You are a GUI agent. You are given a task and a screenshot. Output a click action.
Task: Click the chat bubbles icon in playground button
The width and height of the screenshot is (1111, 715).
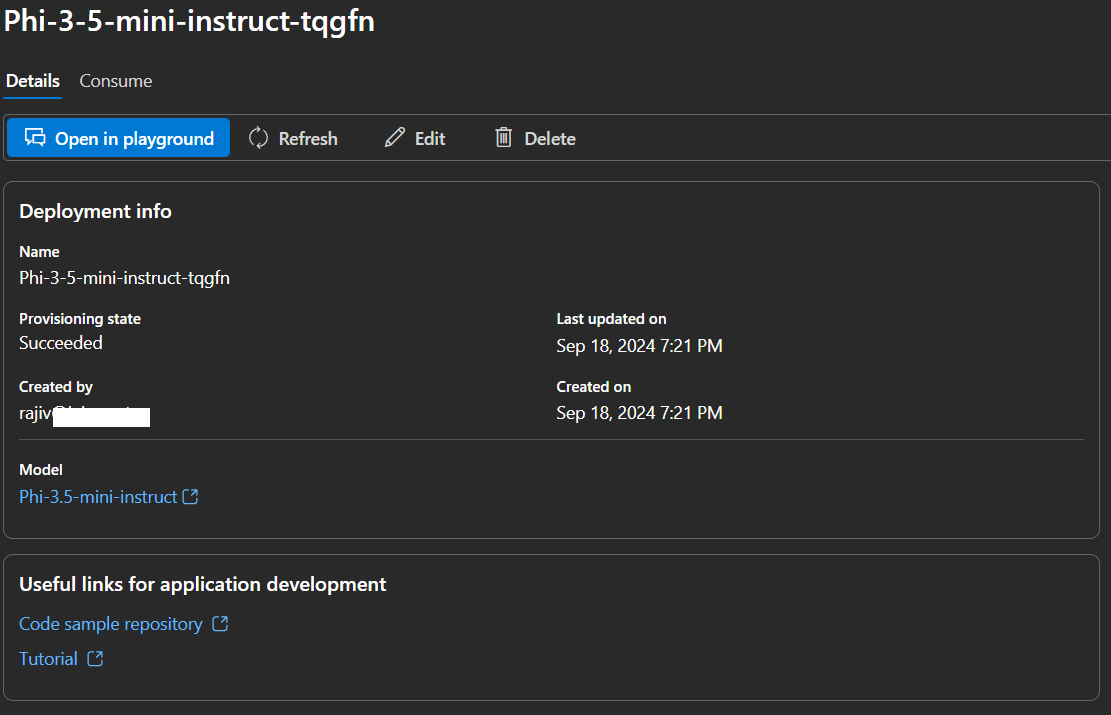click(35, 137)
